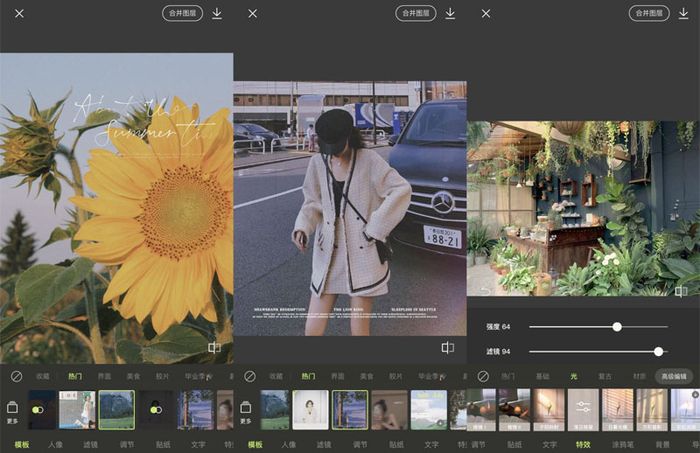Screen dimensions: 700x453
Task: Switch to 模板 in the sunflower editor
Action: pos(22,444)
